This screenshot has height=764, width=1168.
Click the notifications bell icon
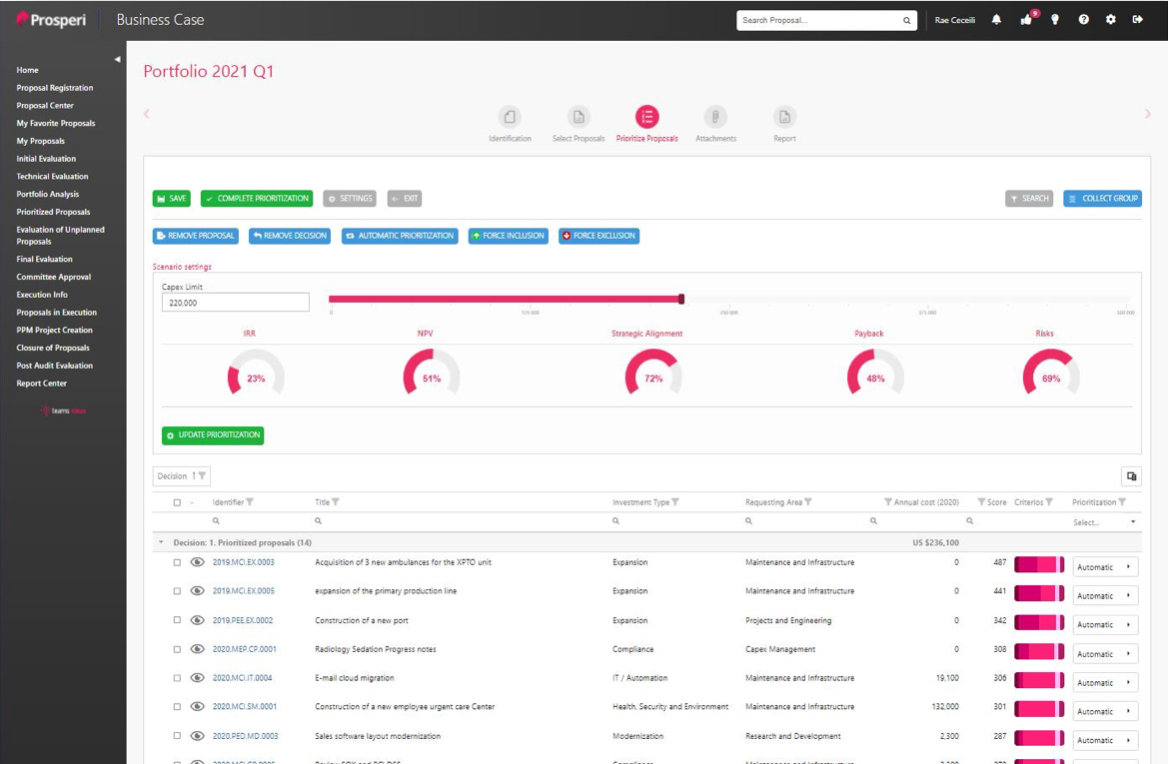point(996,20)
